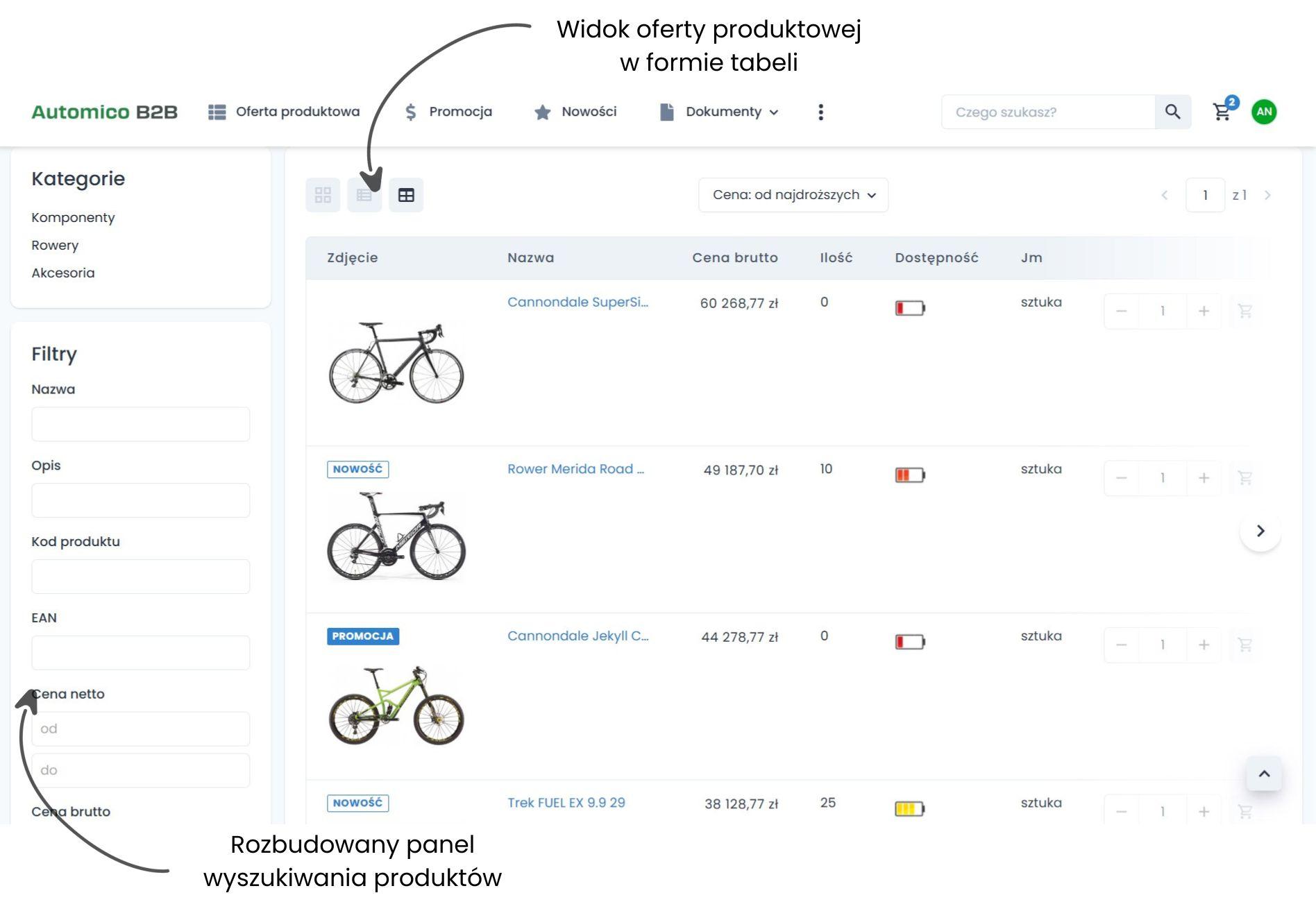The width and height of the screenshot is (1316, 902).
Task: Switch to grid tile view
Action: [323, 195]
